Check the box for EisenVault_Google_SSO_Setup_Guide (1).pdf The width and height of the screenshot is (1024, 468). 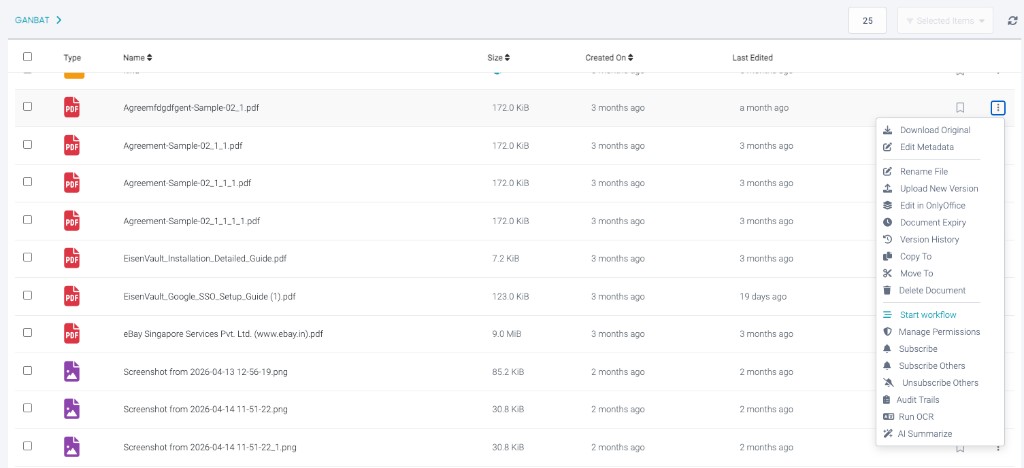coord(27,295)
